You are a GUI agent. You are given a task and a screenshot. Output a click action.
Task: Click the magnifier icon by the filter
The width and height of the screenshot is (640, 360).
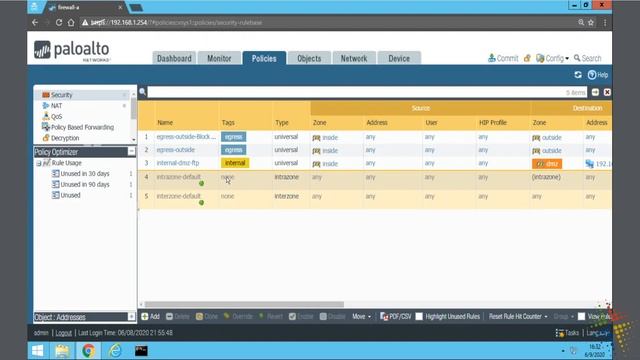(x=142, y=92)
